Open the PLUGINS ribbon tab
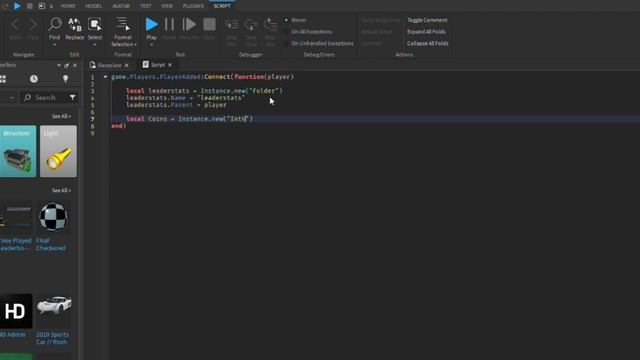This screenshot has width=640, height=360. (193, 6)
